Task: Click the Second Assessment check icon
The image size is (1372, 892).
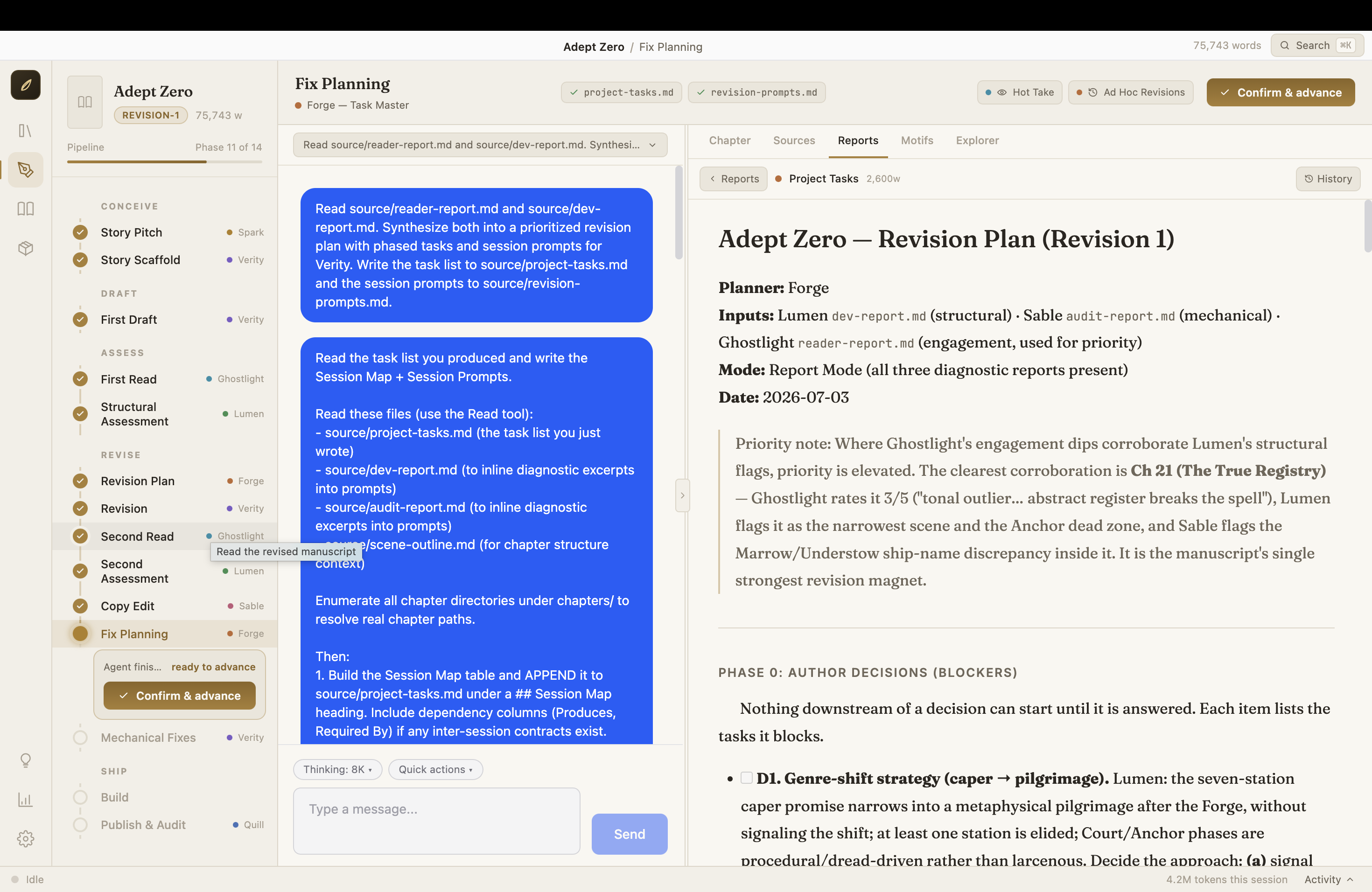Action: click(x=80, y=571)
